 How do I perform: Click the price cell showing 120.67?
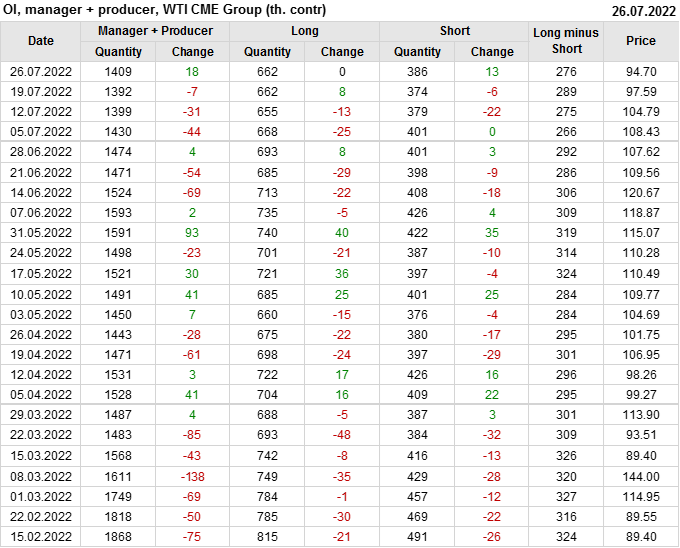click(x=641, y=192)
